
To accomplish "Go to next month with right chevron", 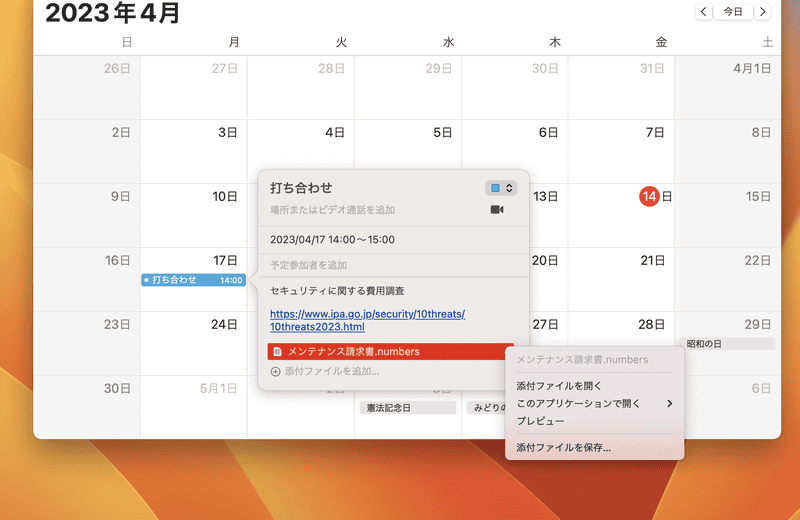I will pos(762,12).
